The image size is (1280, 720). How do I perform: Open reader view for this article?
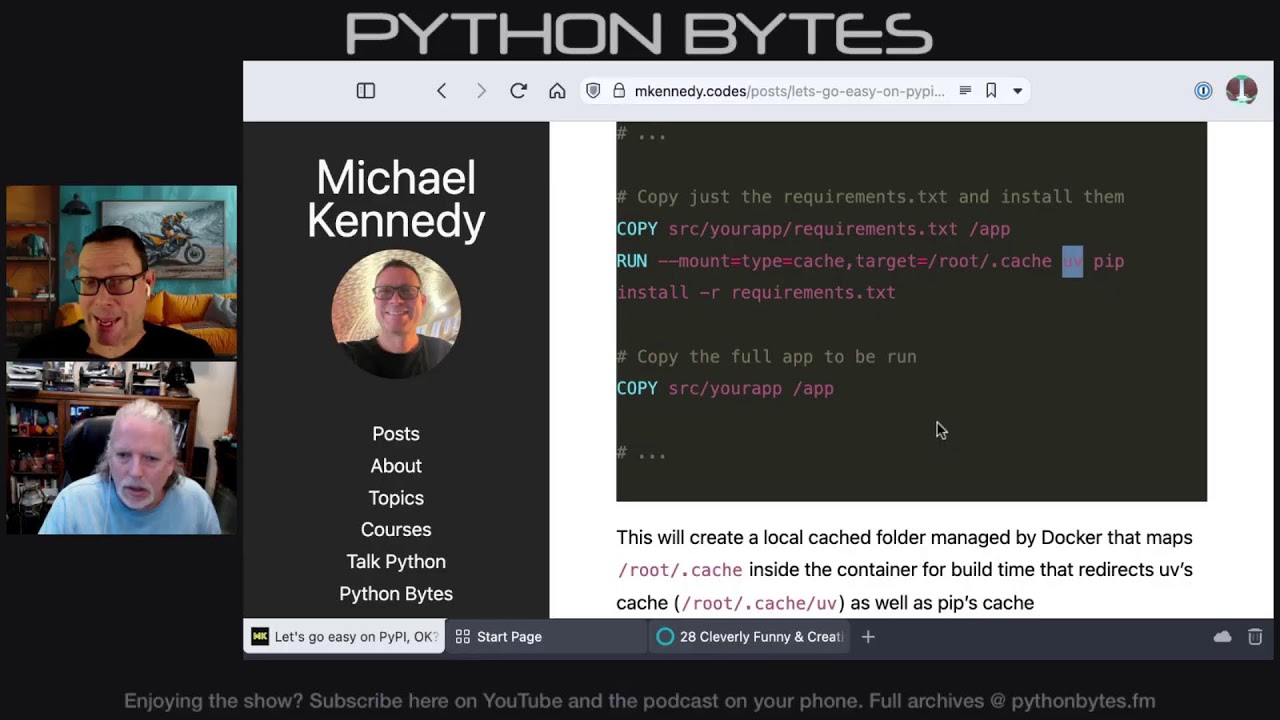point(965,90)
